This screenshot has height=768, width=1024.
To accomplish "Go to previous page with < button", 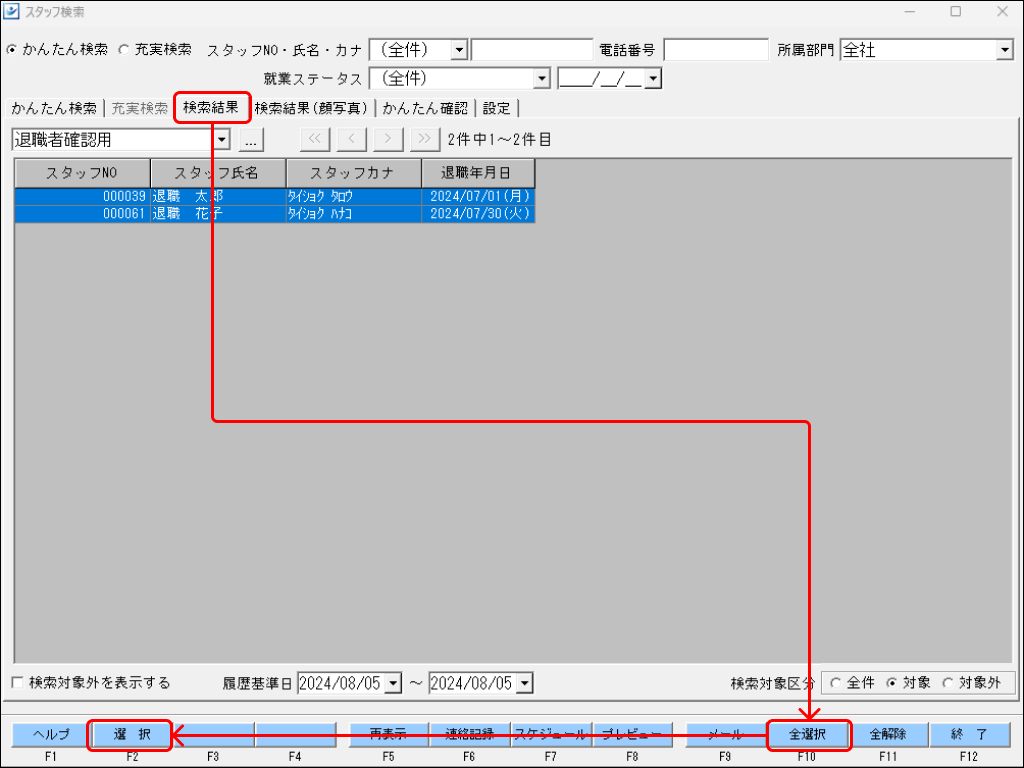I will pyautogui.click(x=351, y=139).
